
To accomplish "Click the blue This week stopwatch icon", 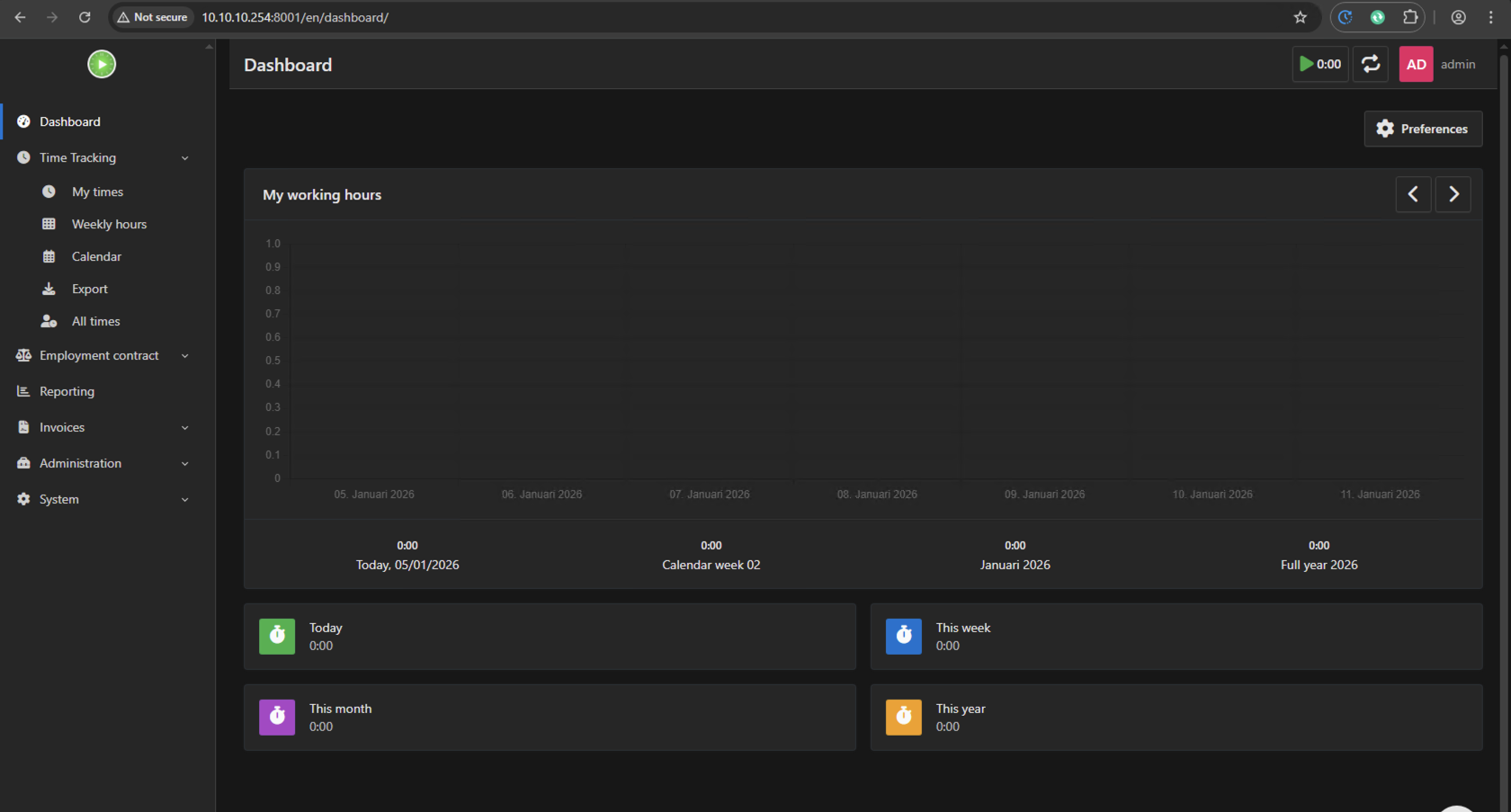I will (x=904, y=636).
